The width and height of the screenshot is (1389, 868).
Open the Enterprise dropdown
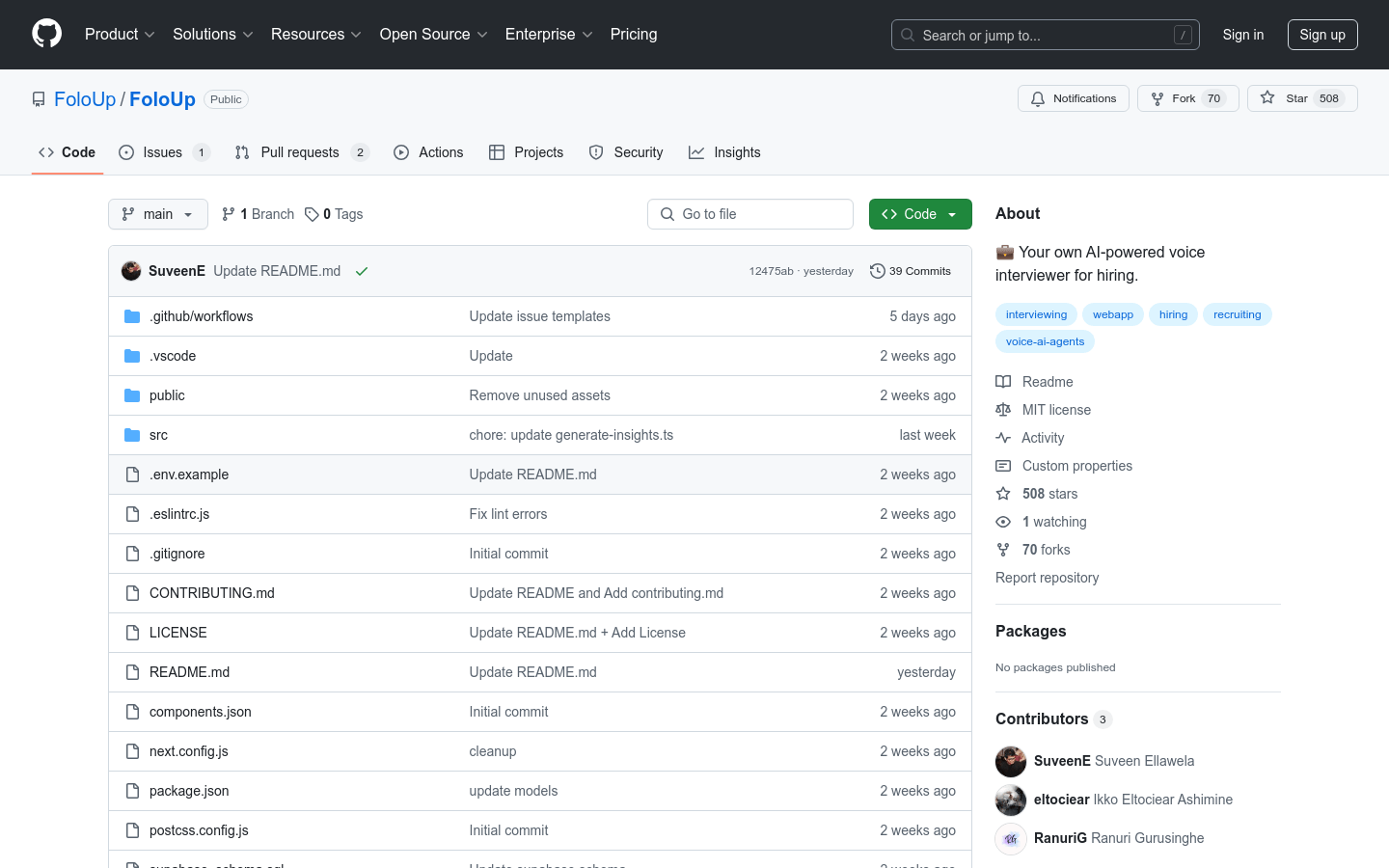pos(549,34)
